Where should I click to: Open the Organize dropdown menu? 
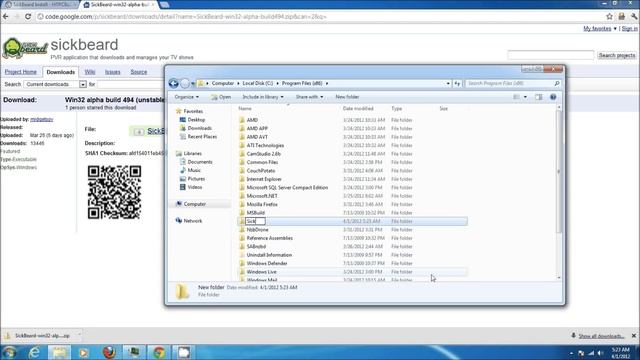[x=187, y=97]
